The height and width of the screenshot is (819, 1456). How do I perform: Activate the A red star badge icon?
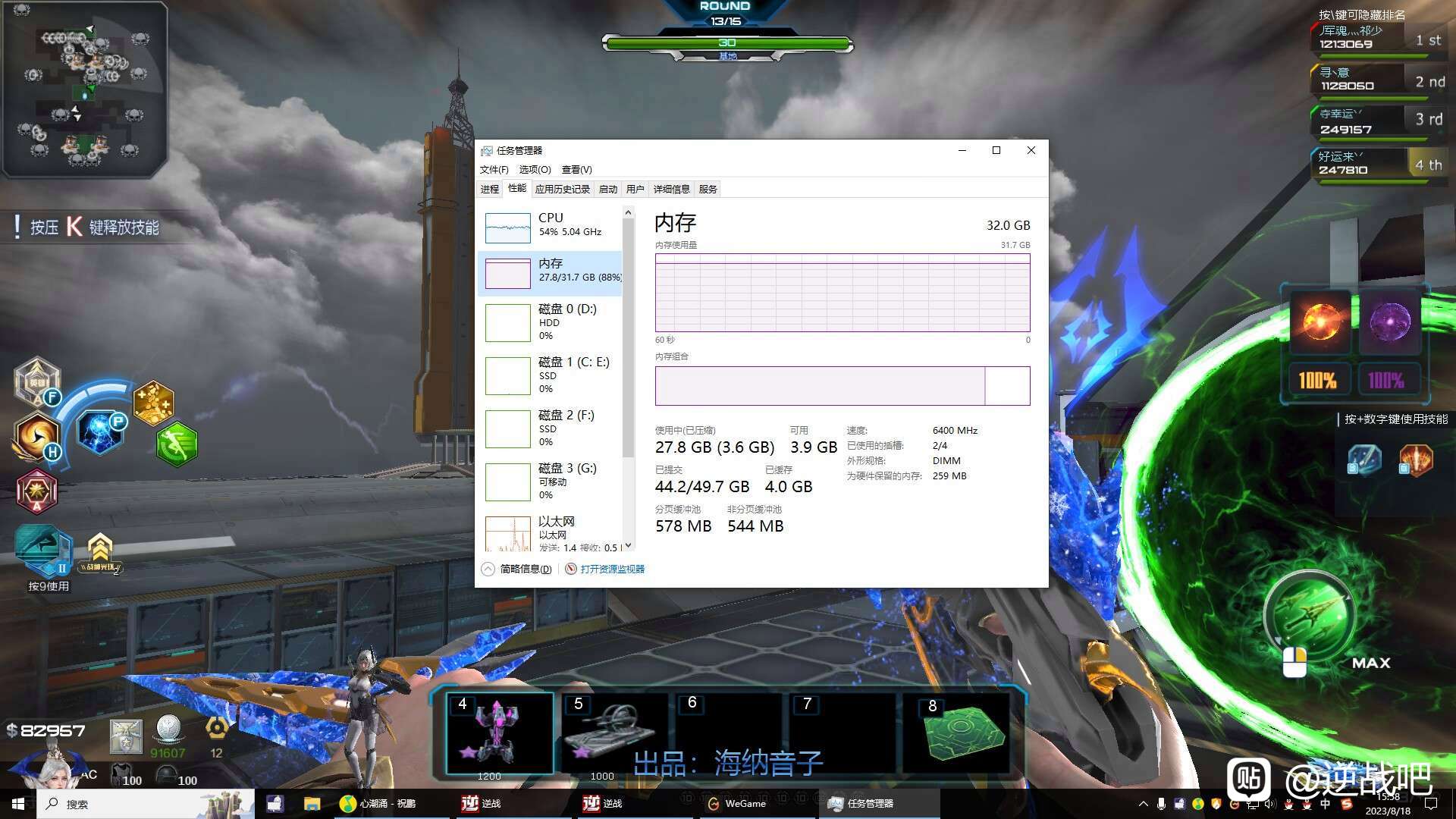pyautogui.click(x=36, y=491)
